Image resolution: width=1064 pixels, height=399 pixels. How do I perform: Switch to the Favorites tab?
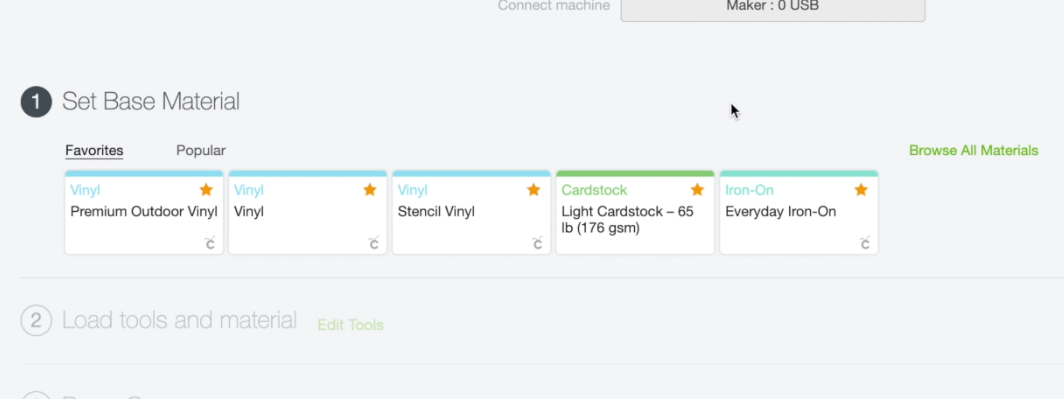(x=94, y=151)
